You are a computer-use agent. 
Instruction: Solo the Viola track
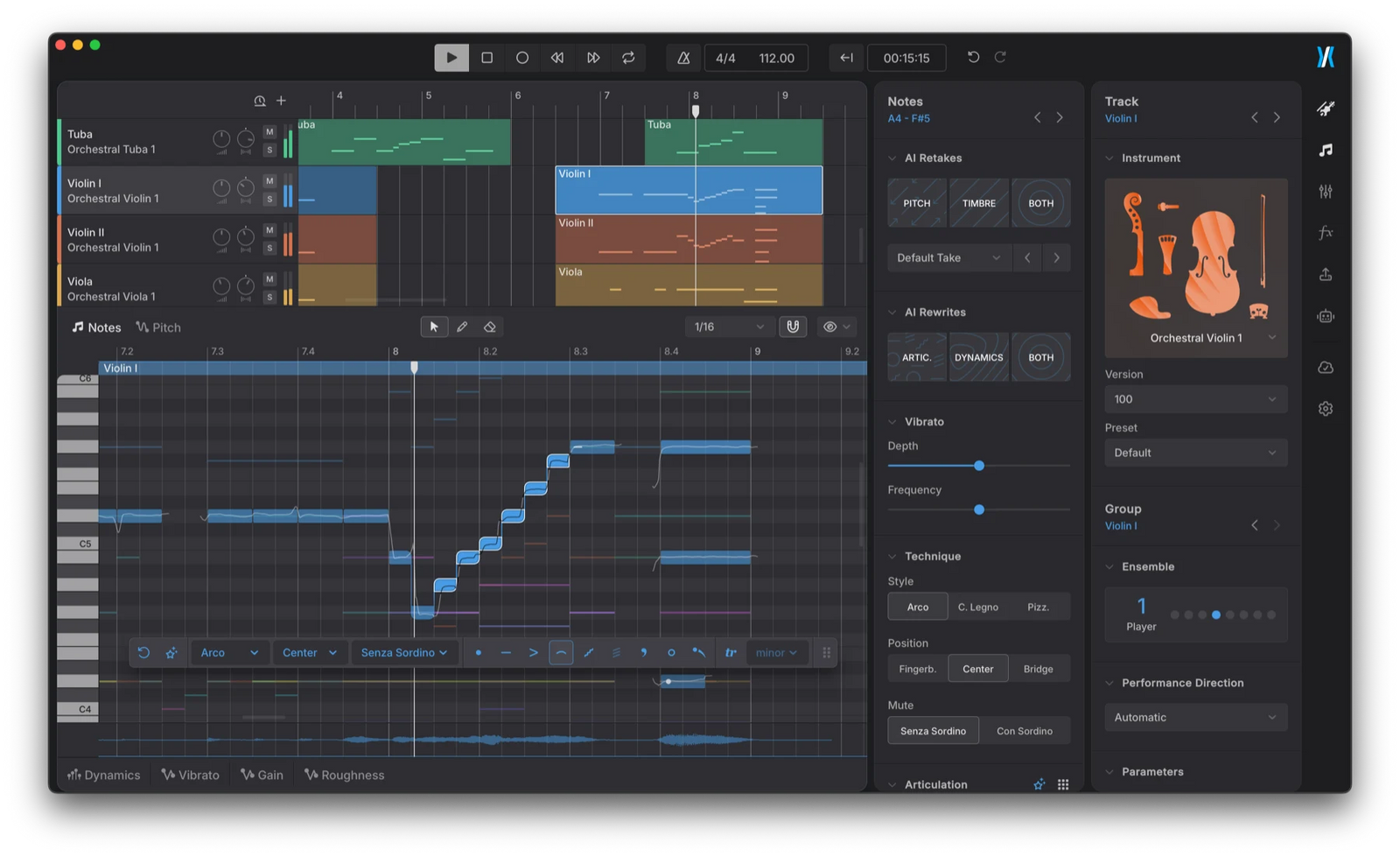269,298
